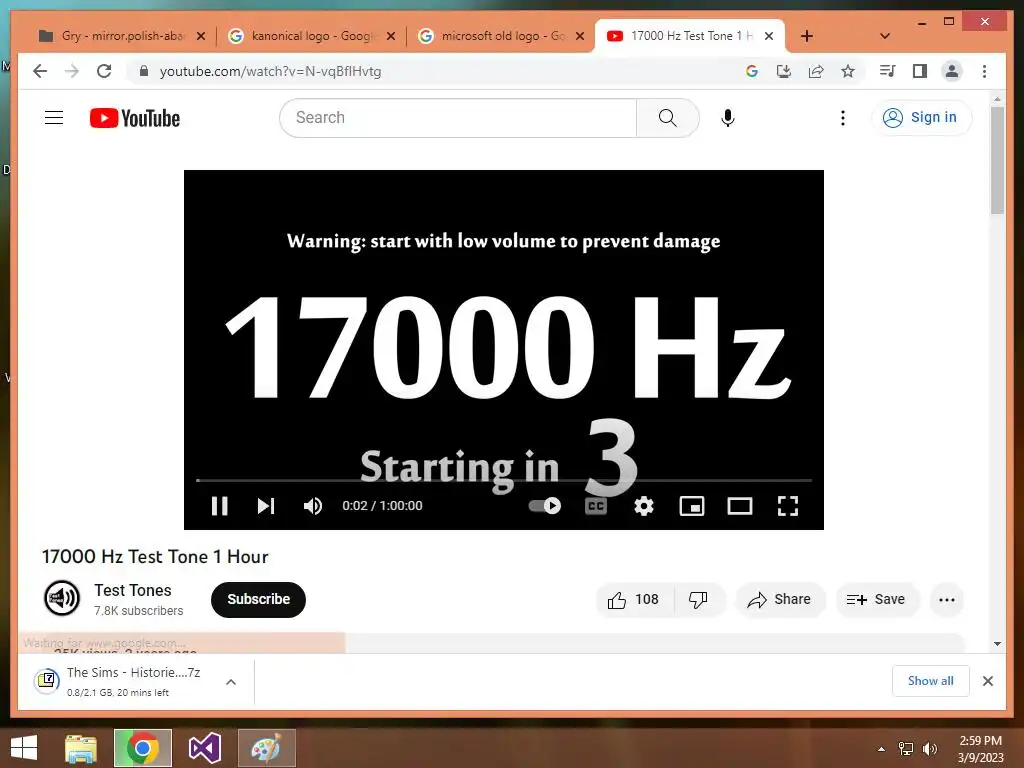Dislike the video
The width and height of the screenshot is (1024, 768).
(698, 600)
